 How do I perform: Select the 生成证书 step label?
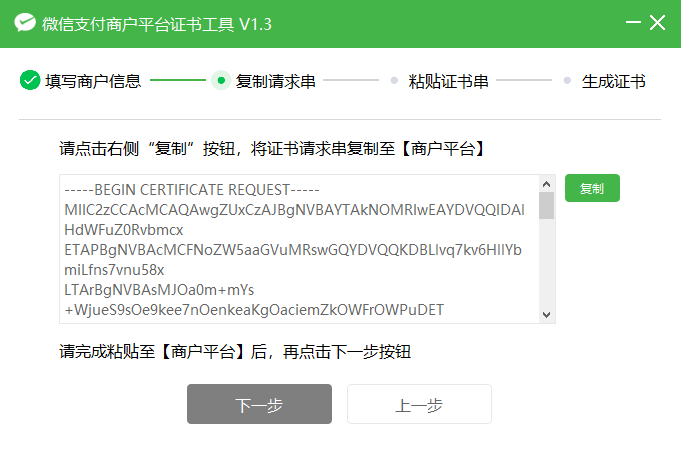(613, 81)
